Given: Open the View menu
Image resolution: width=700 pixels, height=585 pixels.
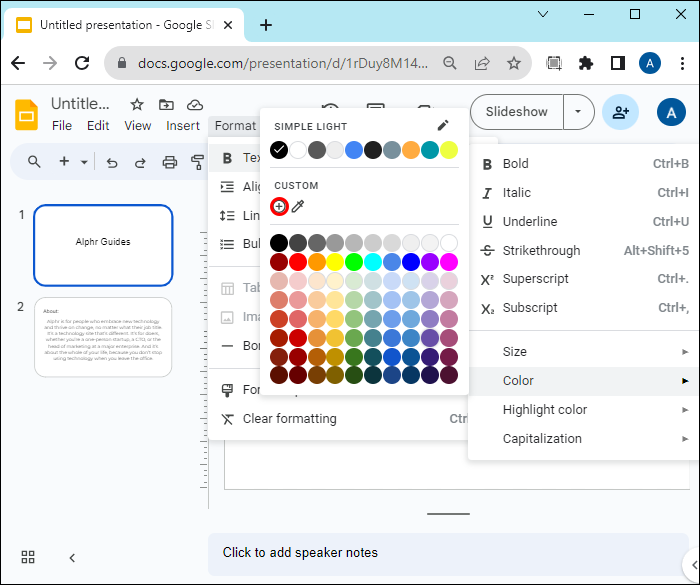Looking at the screenshot, I should coord(138,126).
